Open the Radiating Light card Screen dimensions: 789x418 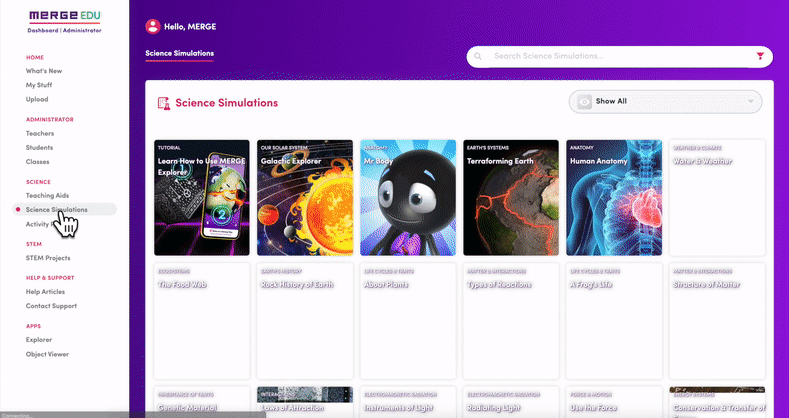pos(511,402)
